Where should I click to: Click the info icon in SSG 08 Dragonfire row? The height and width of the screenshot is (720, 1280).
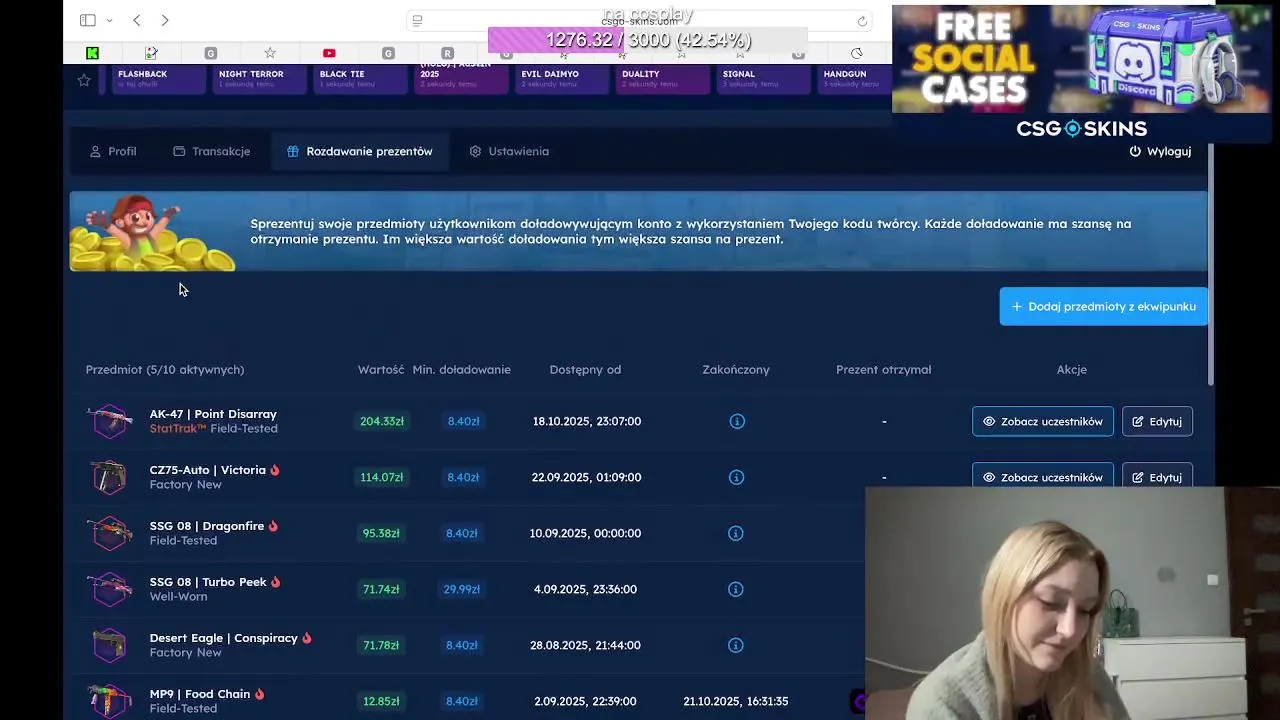coord(735,533)
